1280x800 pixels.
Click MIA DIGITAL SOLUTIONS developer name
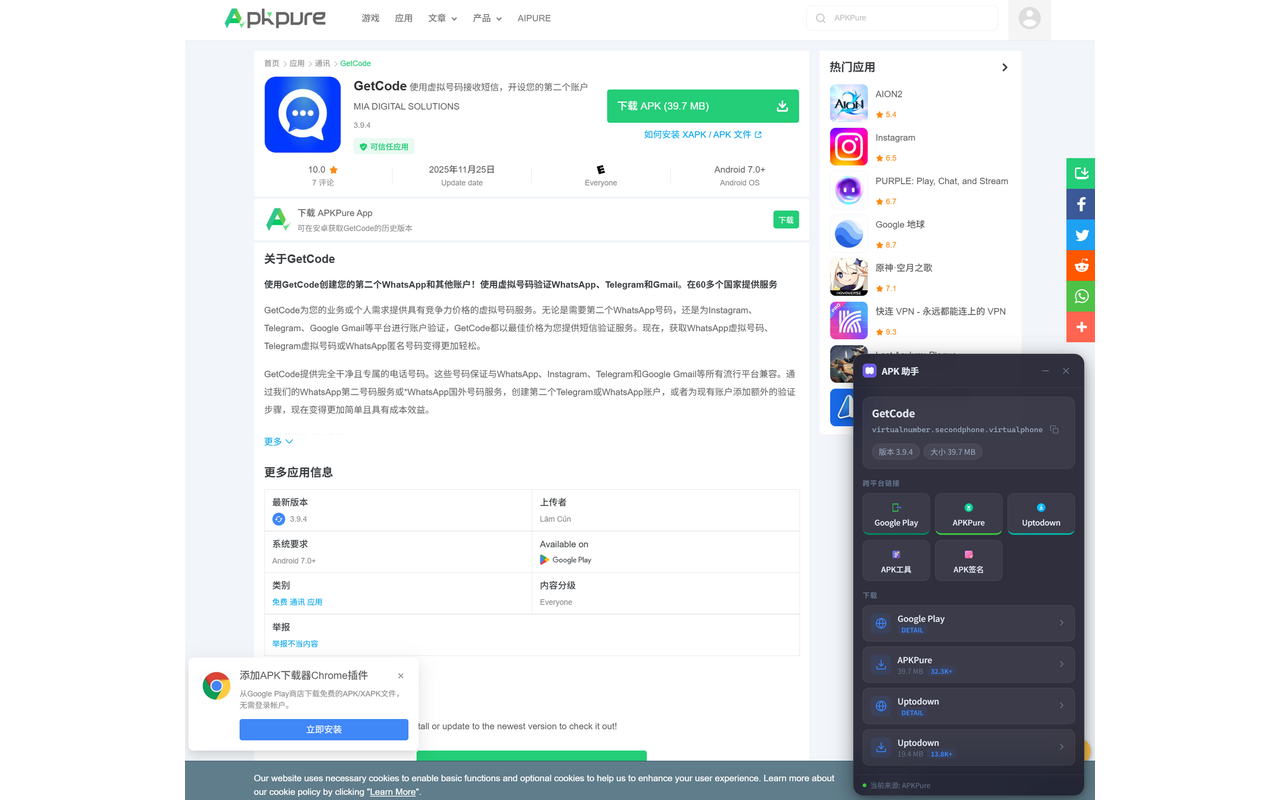pyautogui.click(x=406, y=106)
